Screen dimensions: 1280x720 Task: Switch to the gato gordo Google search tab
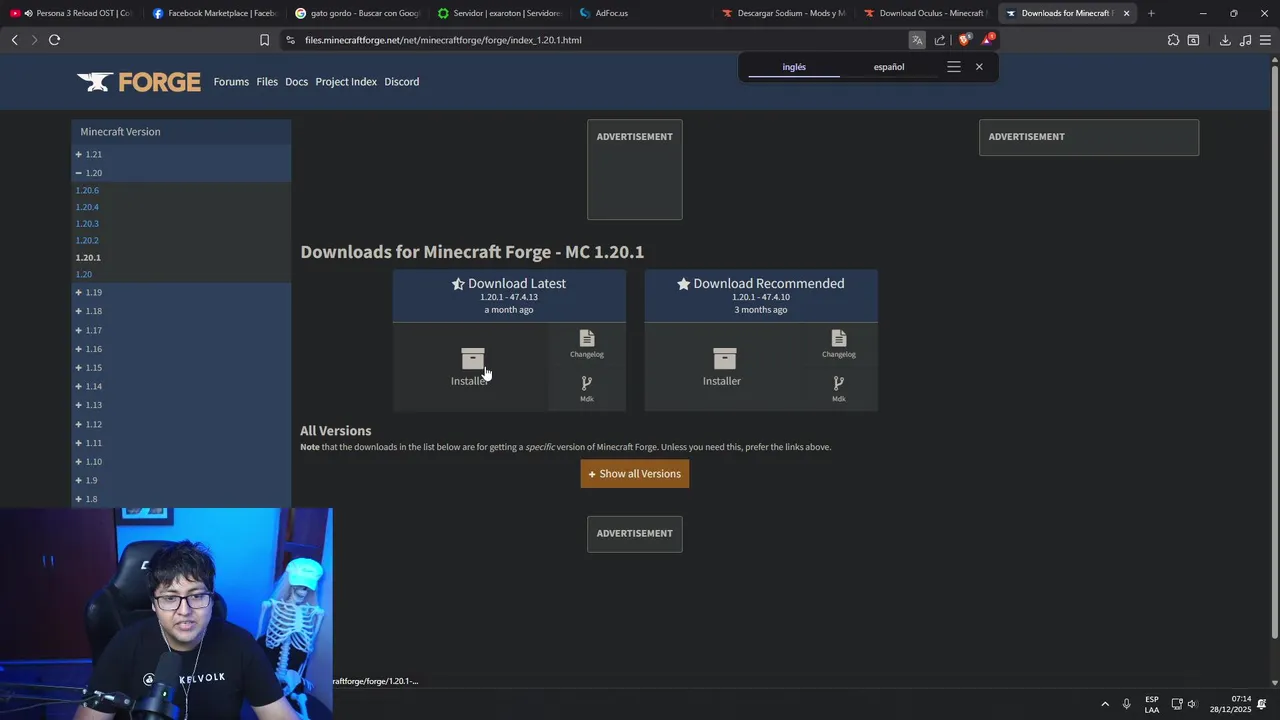(356, 13)
